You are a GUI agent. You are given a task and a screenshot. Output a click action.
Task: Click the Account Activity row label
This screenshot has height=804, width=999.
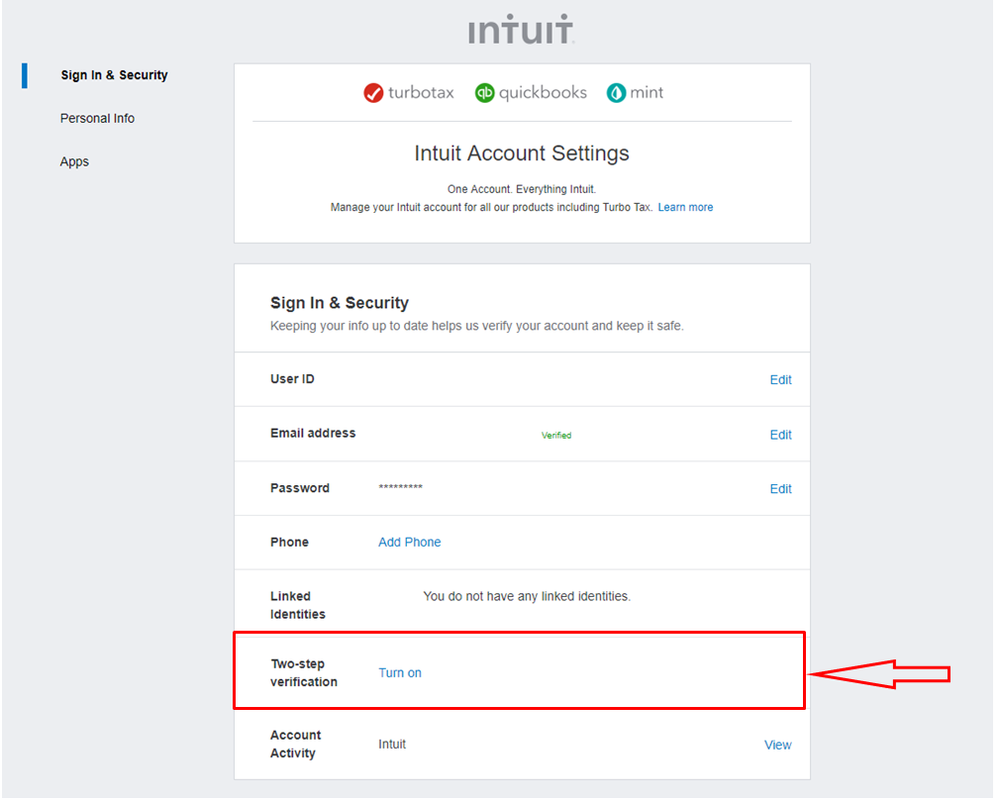pyautogui.click(x=295, y=744)
